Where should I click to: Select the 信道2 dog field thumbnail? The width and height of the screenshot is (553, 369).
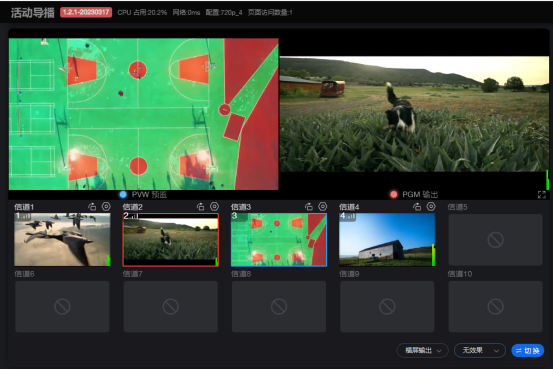(x=171, y=240)
